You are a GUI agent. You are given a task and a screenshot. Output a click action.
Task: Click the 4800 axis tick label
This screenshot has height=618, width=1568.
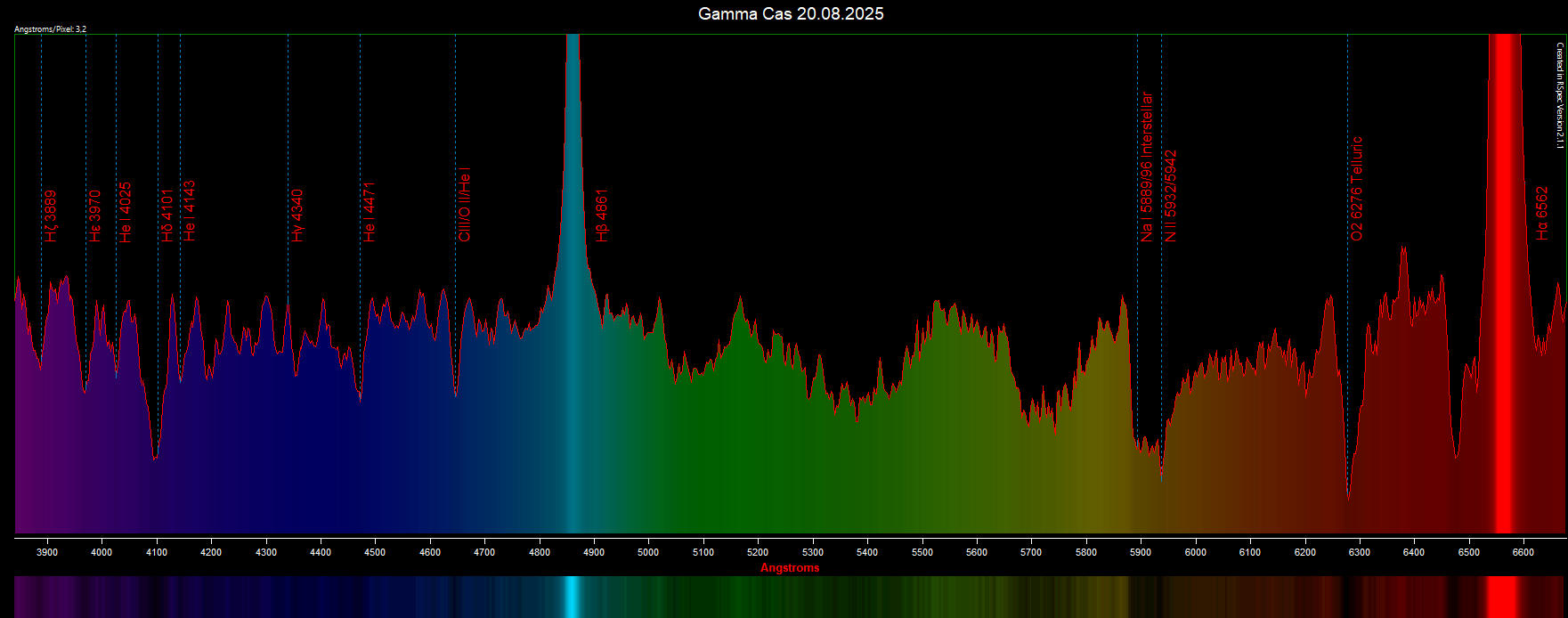[x=540, y=552]
